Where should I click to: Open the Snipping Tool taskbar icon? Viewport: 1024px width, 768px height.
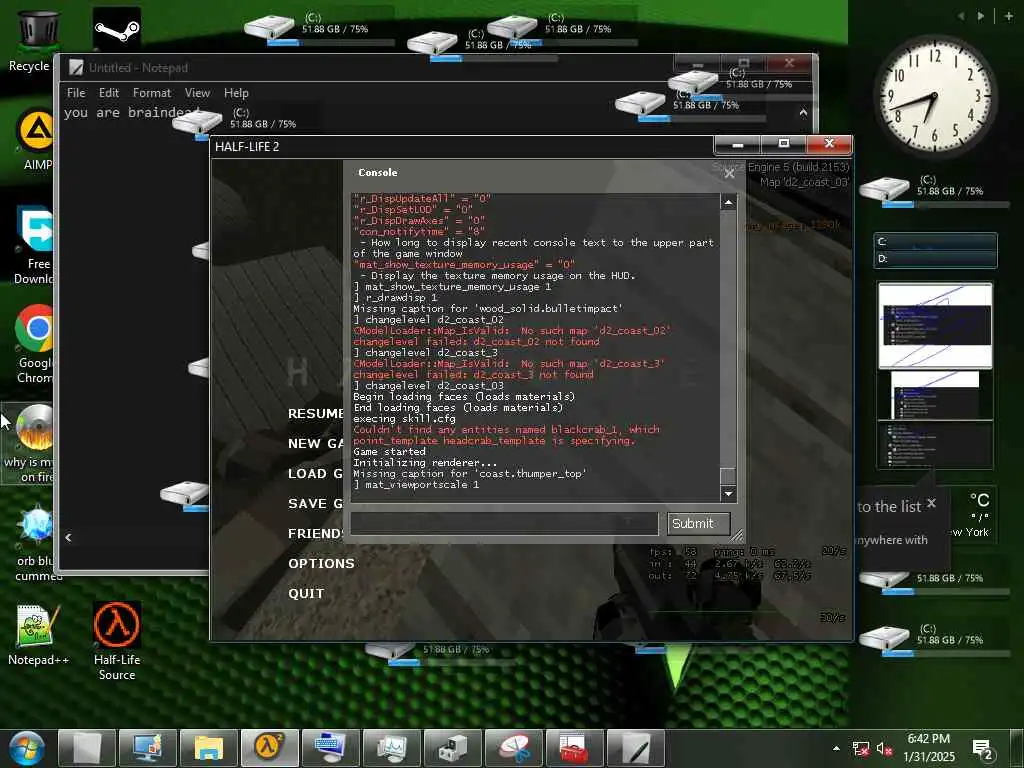515,748
